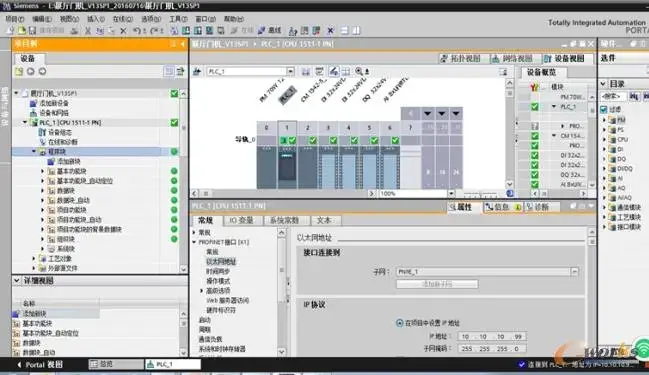
Task: Click the device view grid icon
Action: (x=346, y=71)
